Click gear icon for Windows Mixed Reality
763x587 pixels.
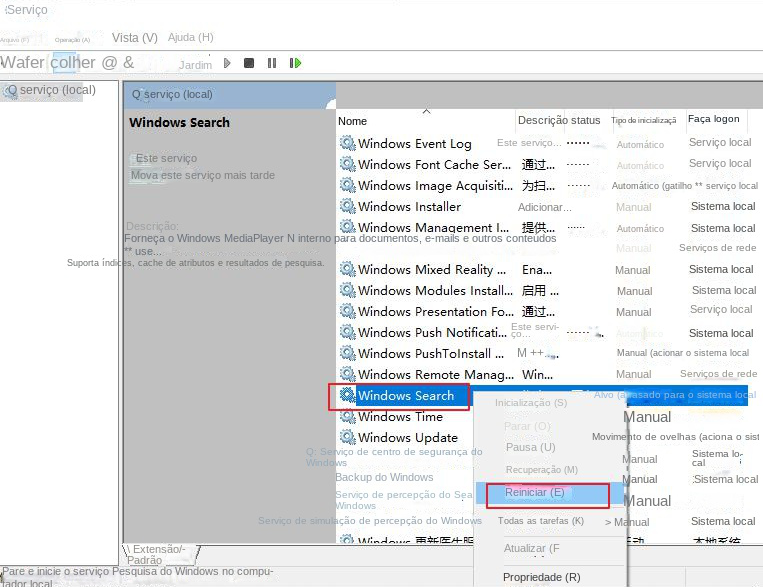click(347, 269)
